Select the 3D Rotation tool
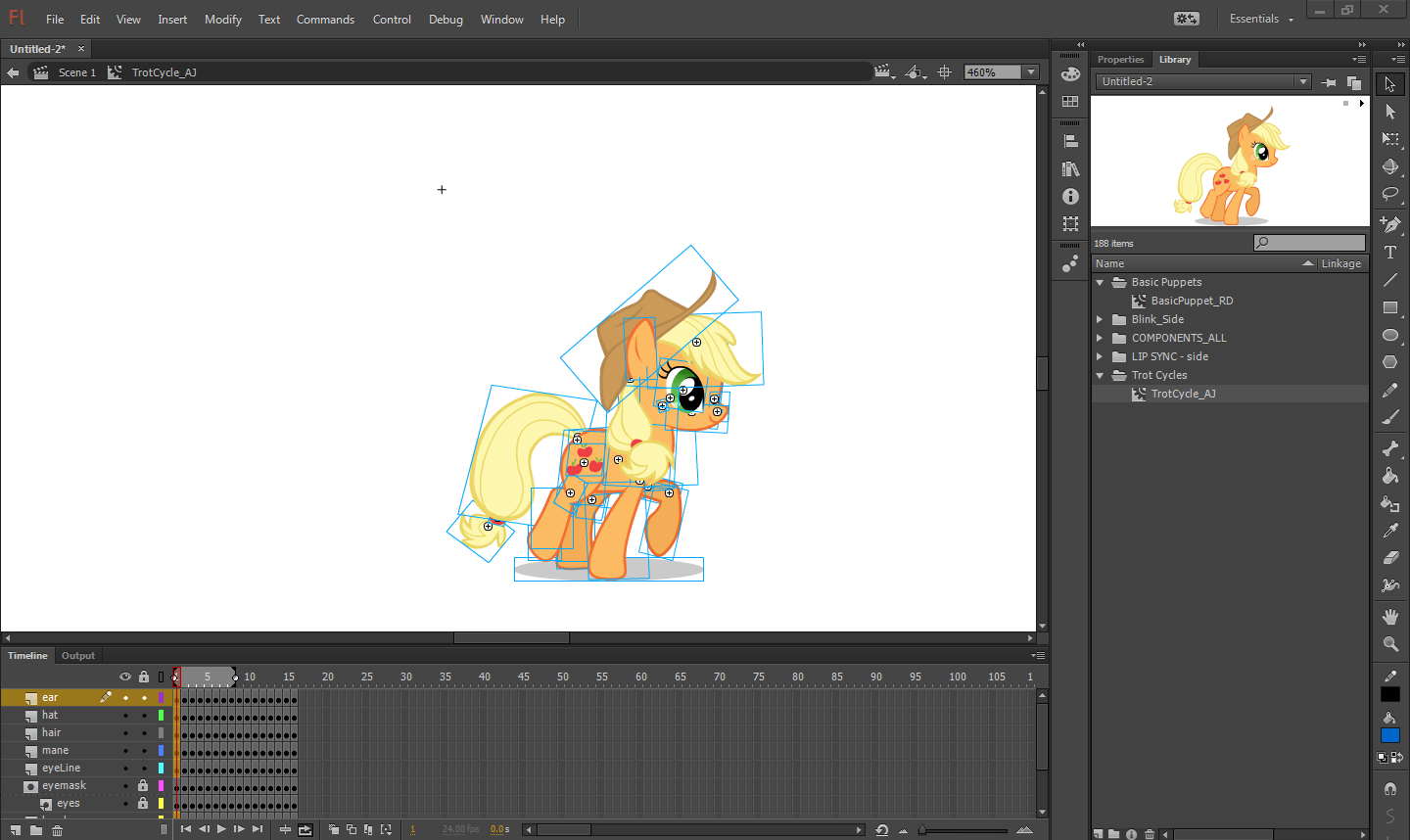Viewport: 1410px width, 840px height. 1389,166
